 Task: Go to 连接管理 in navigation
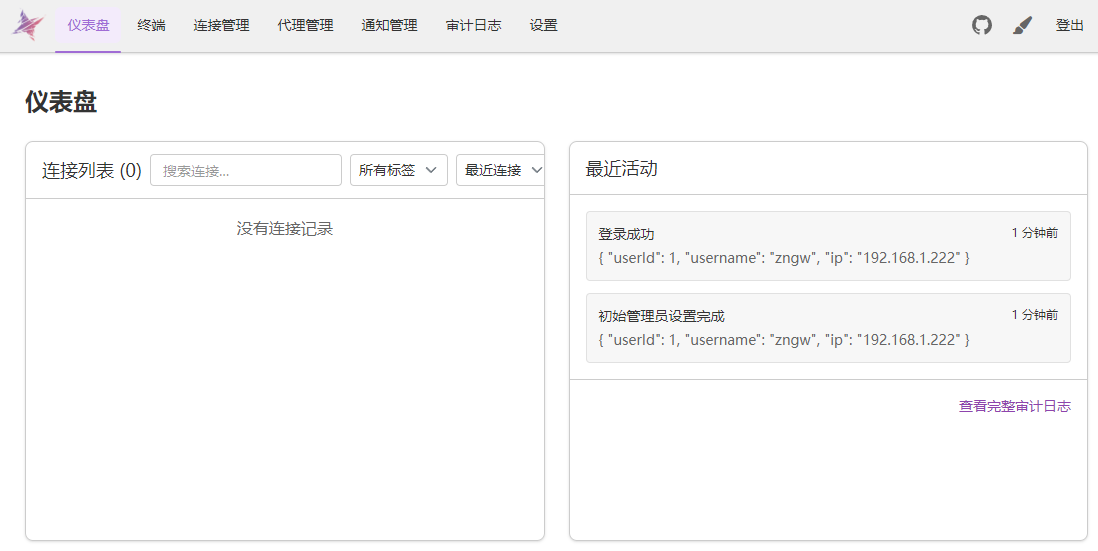coord(221,26)
